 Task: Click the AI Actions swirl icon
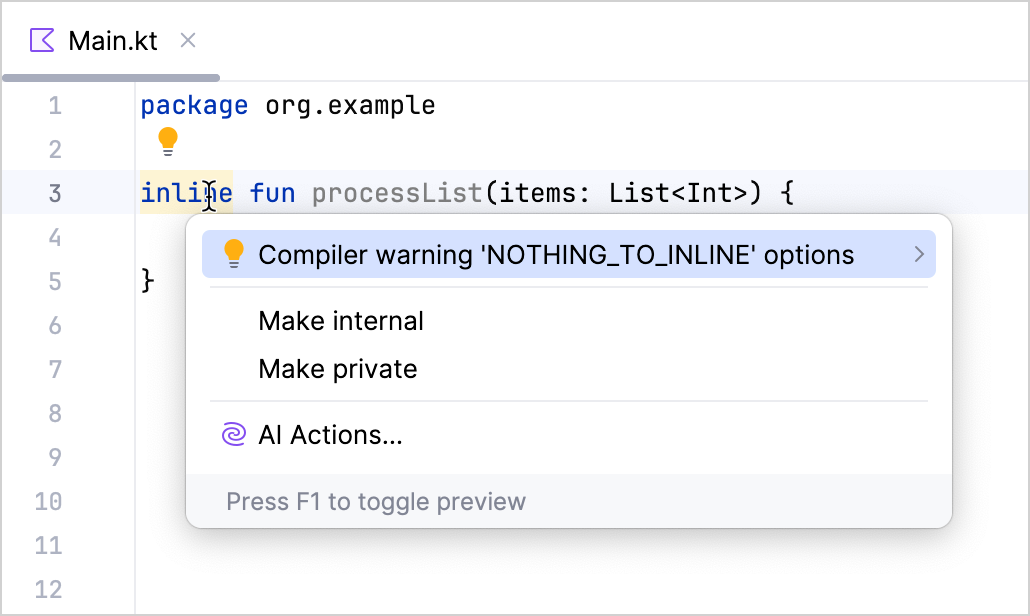coord(232,435)
